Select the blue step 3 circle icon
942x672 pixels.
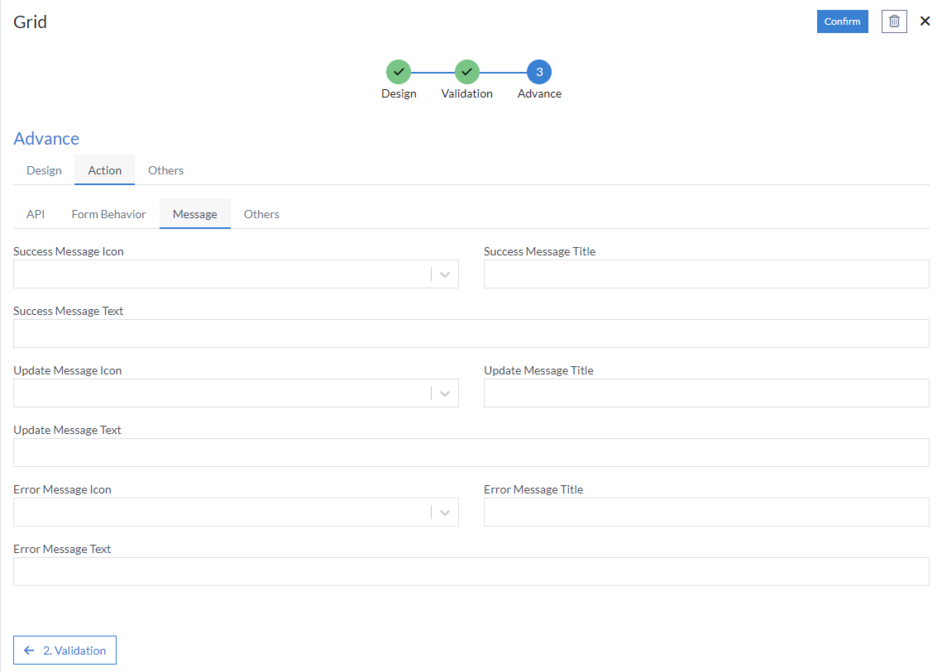[538, 72]
